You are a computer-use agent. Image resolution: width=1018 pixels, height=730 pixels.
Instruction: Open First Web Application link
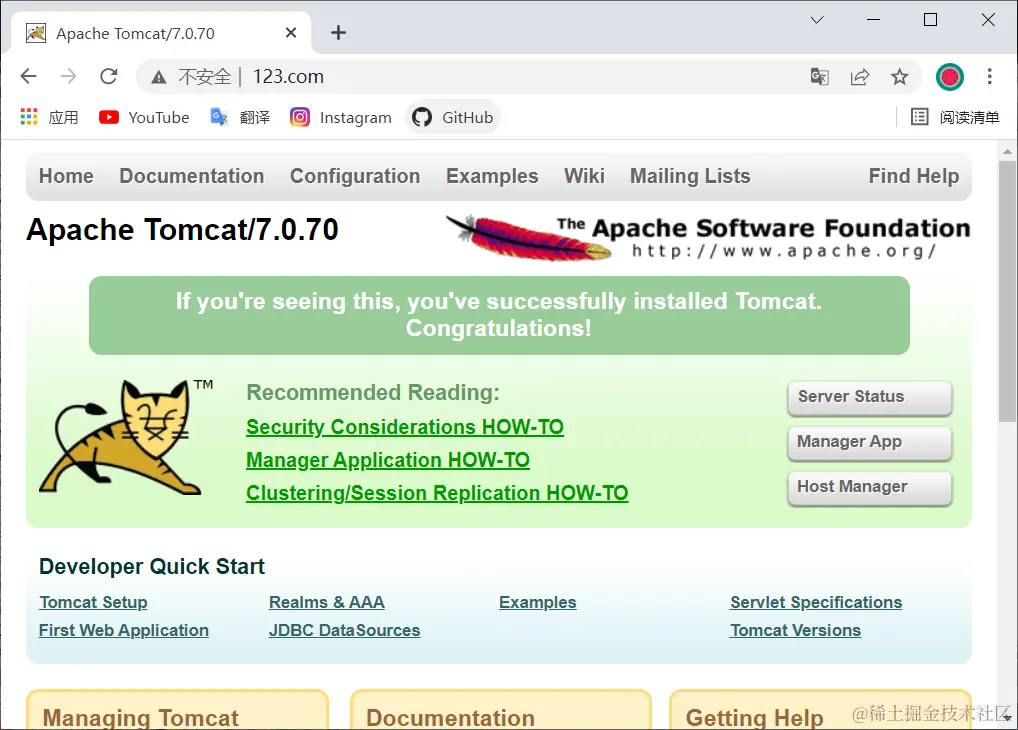click(124, 631)
